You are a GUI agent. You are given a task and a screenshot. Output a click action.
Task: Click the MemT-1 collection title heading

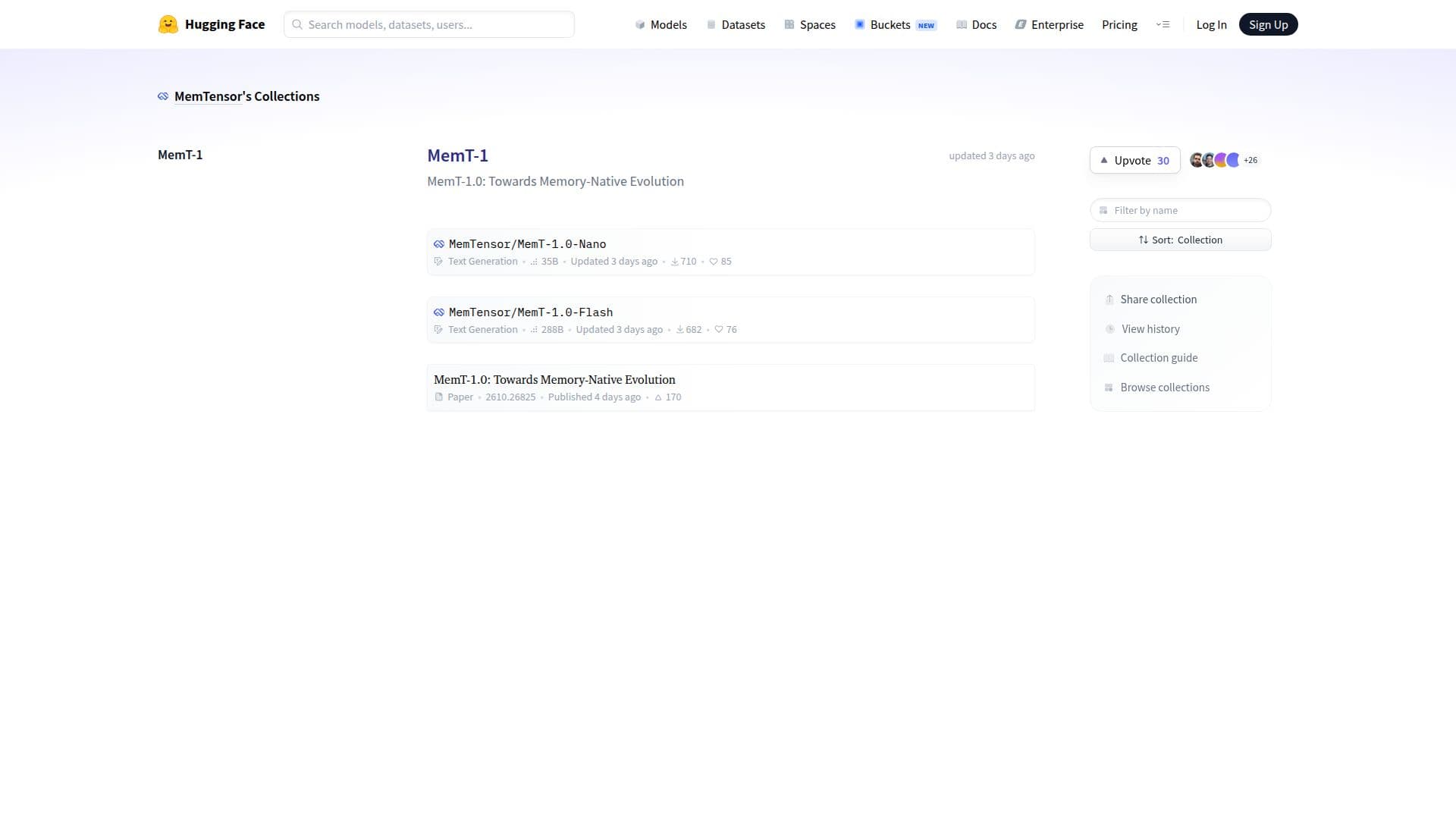pos(457,155)
